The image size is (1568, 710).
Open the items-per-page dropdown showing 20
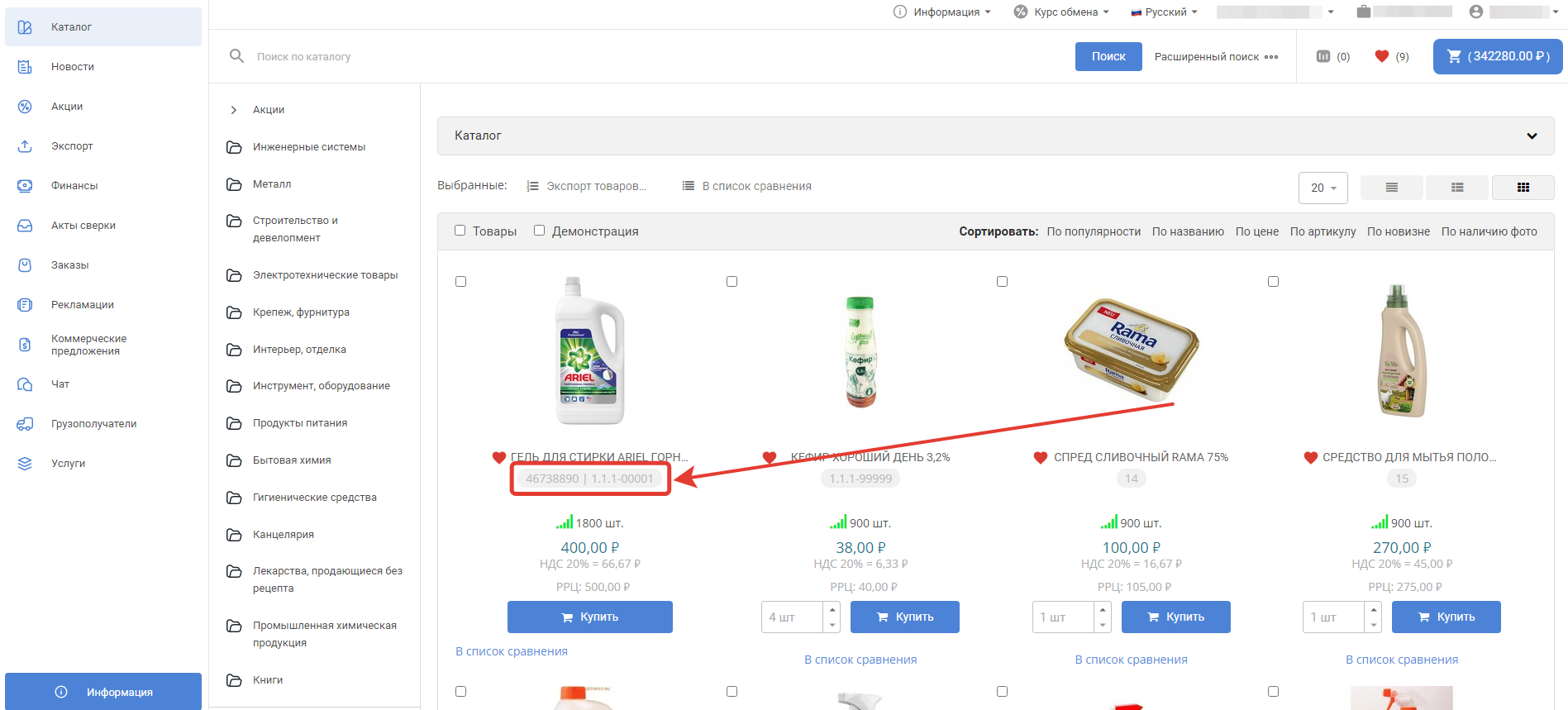coord(1323,188)
